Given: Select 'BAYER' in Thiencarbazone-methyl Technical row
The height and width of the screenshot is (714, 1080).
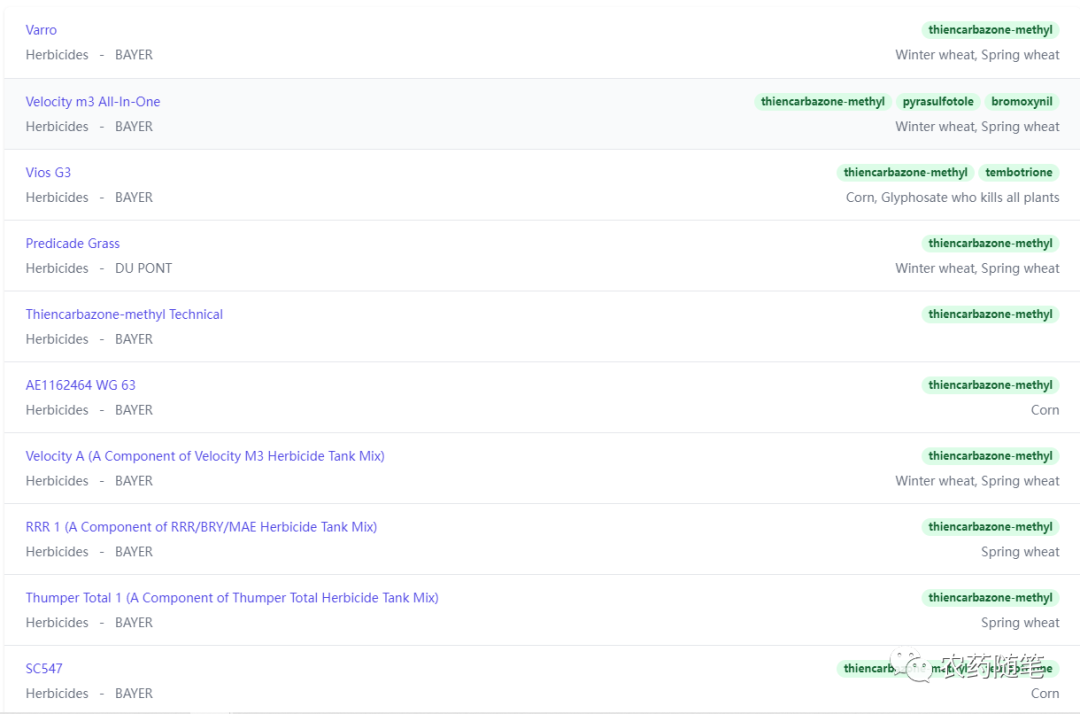Looking at the screenshot, I should [134, 339].
